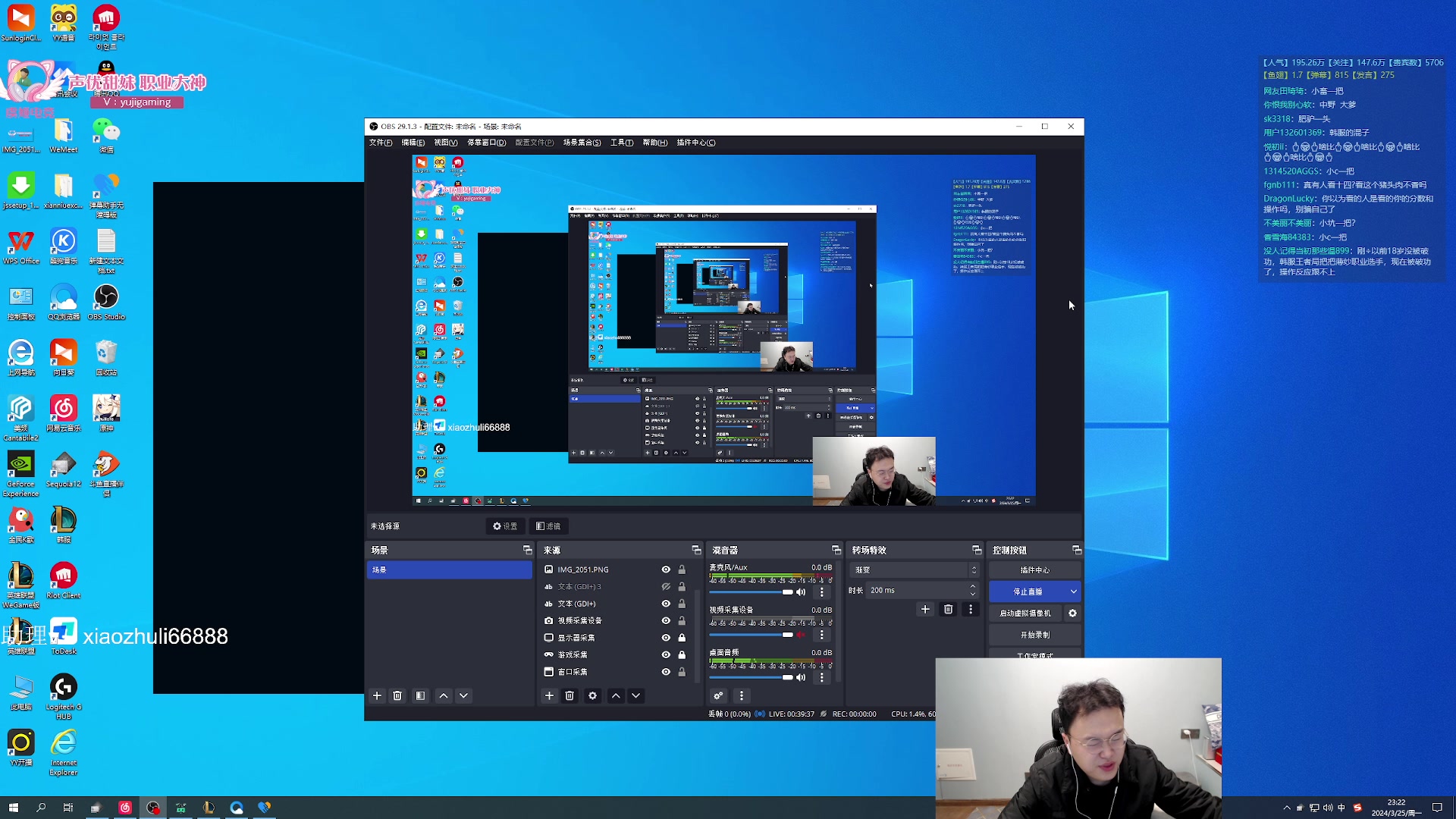1456x819 pixels.
Task: Open the mixer's 视频采集设备 three-dot options menu
Action: pyautogui.click(x=822, y=635)
